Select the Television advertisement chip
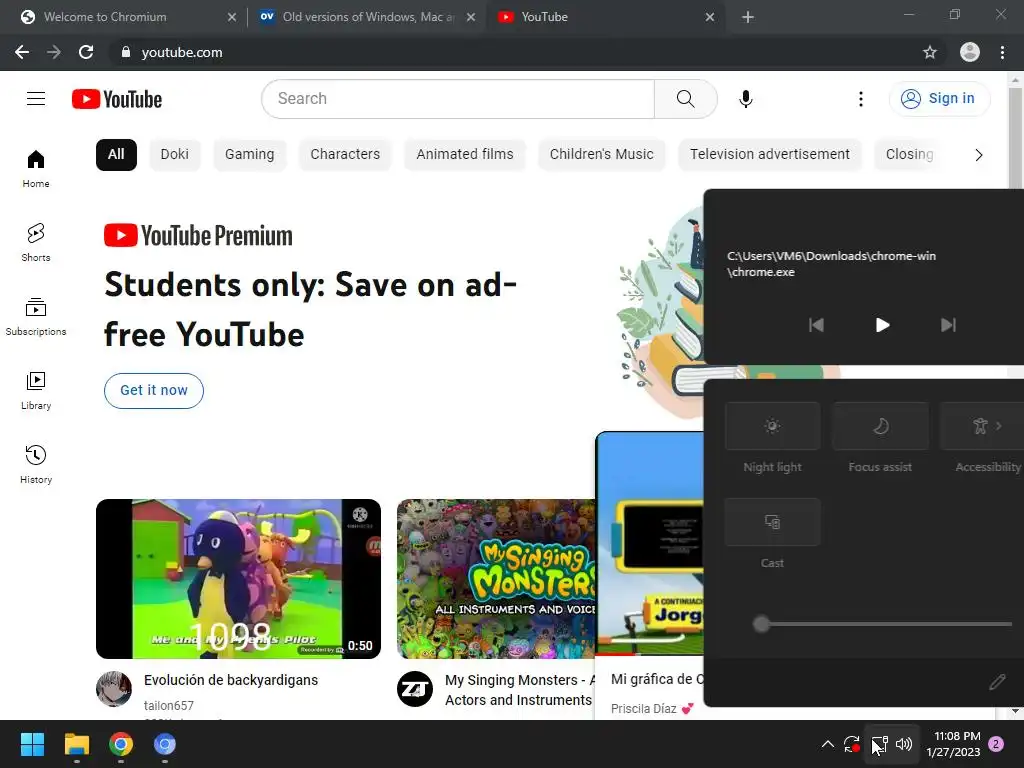 point(770,155)
